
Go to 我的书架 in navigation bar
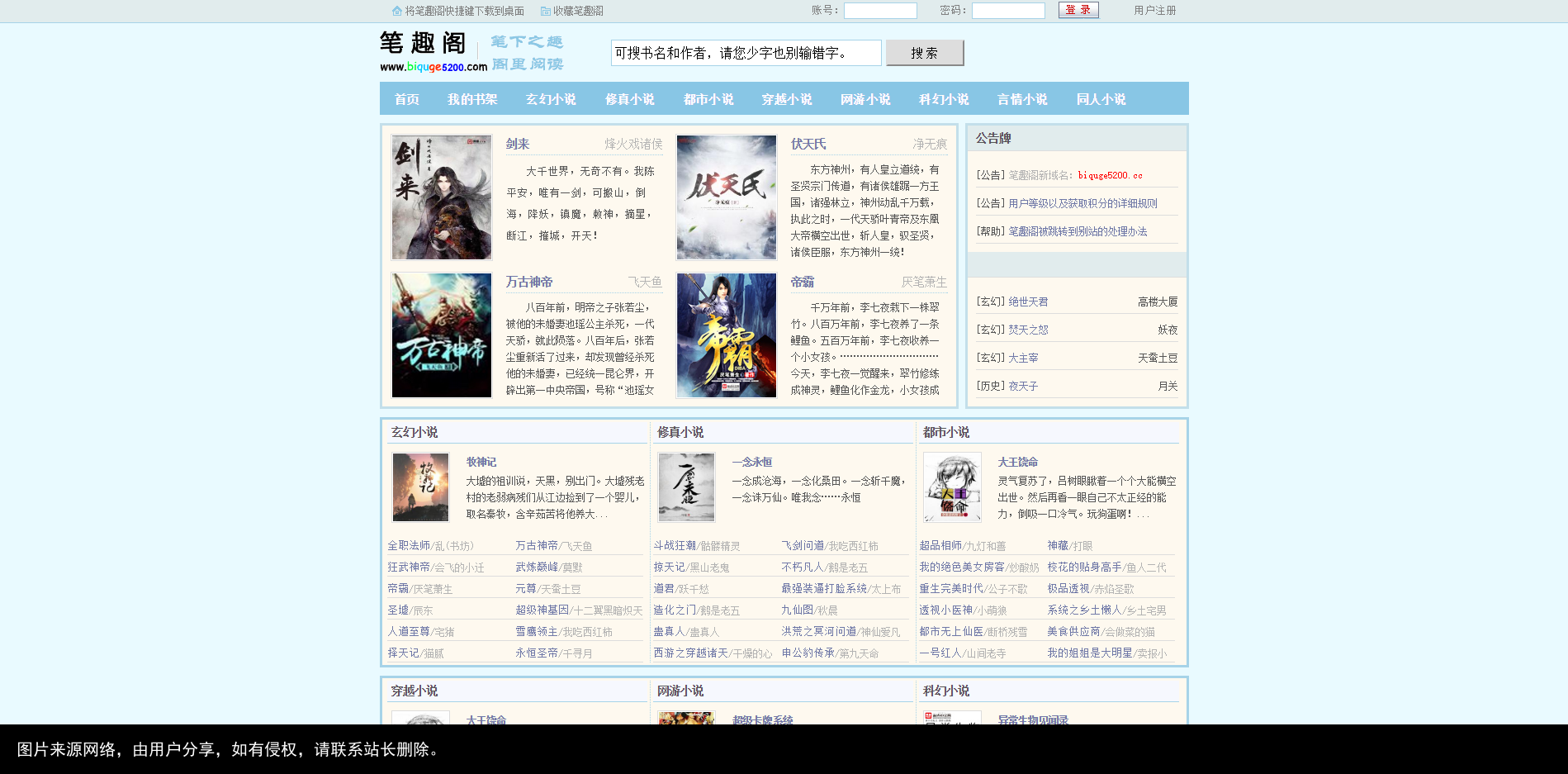[472, 99]
